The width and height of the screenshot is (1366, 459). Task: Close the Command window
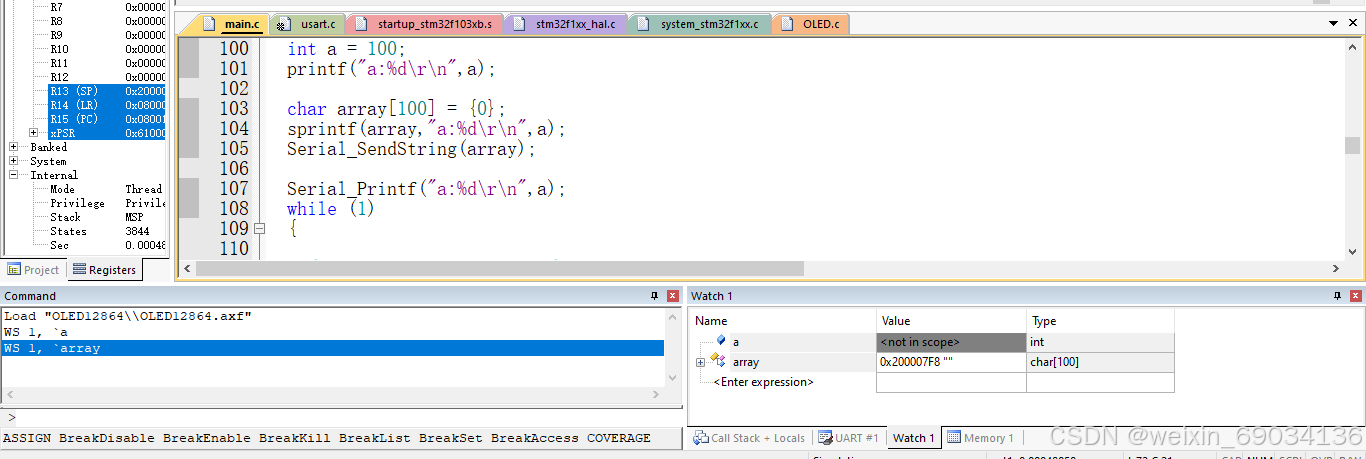(671, 296)
